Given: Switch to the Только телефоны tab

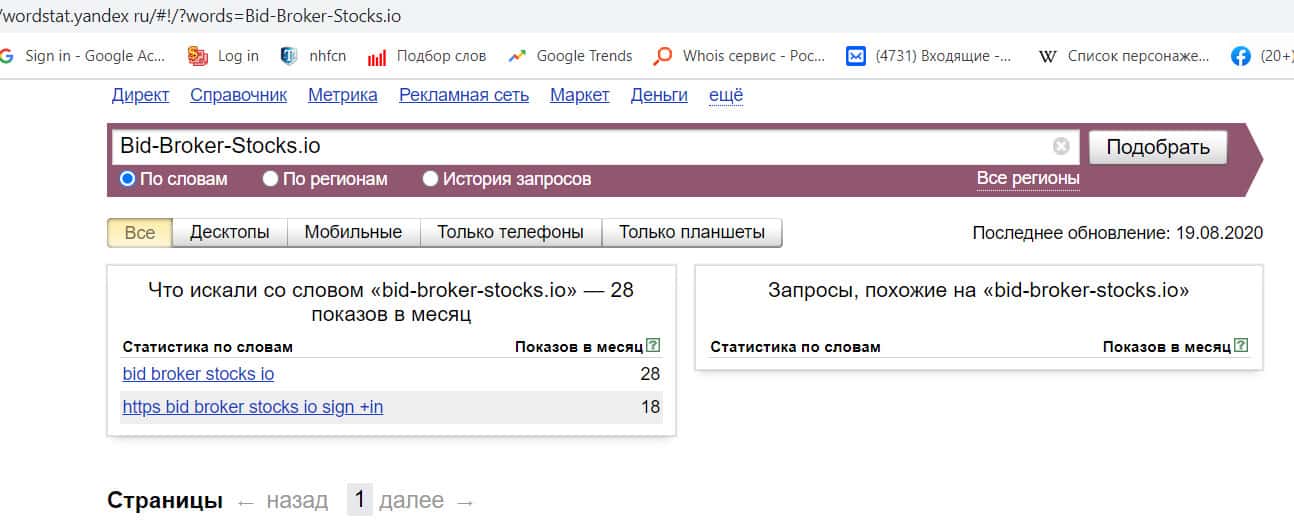Looking at the screenshot, I should 510,232.
